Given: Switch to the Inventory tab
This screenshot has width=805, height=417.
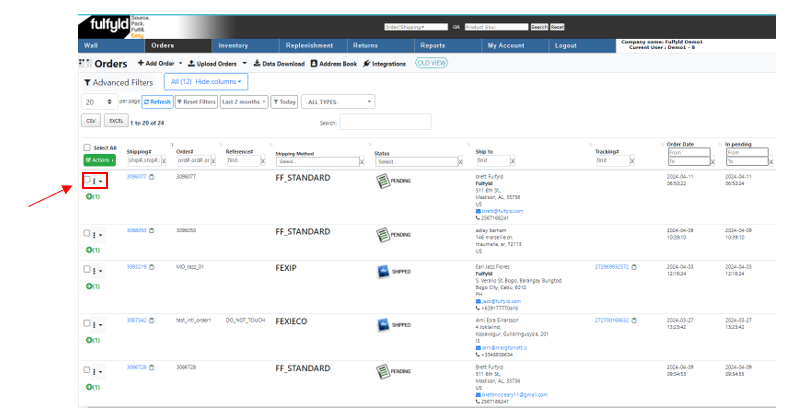Looking at the screenshot, I should (232, 46).
